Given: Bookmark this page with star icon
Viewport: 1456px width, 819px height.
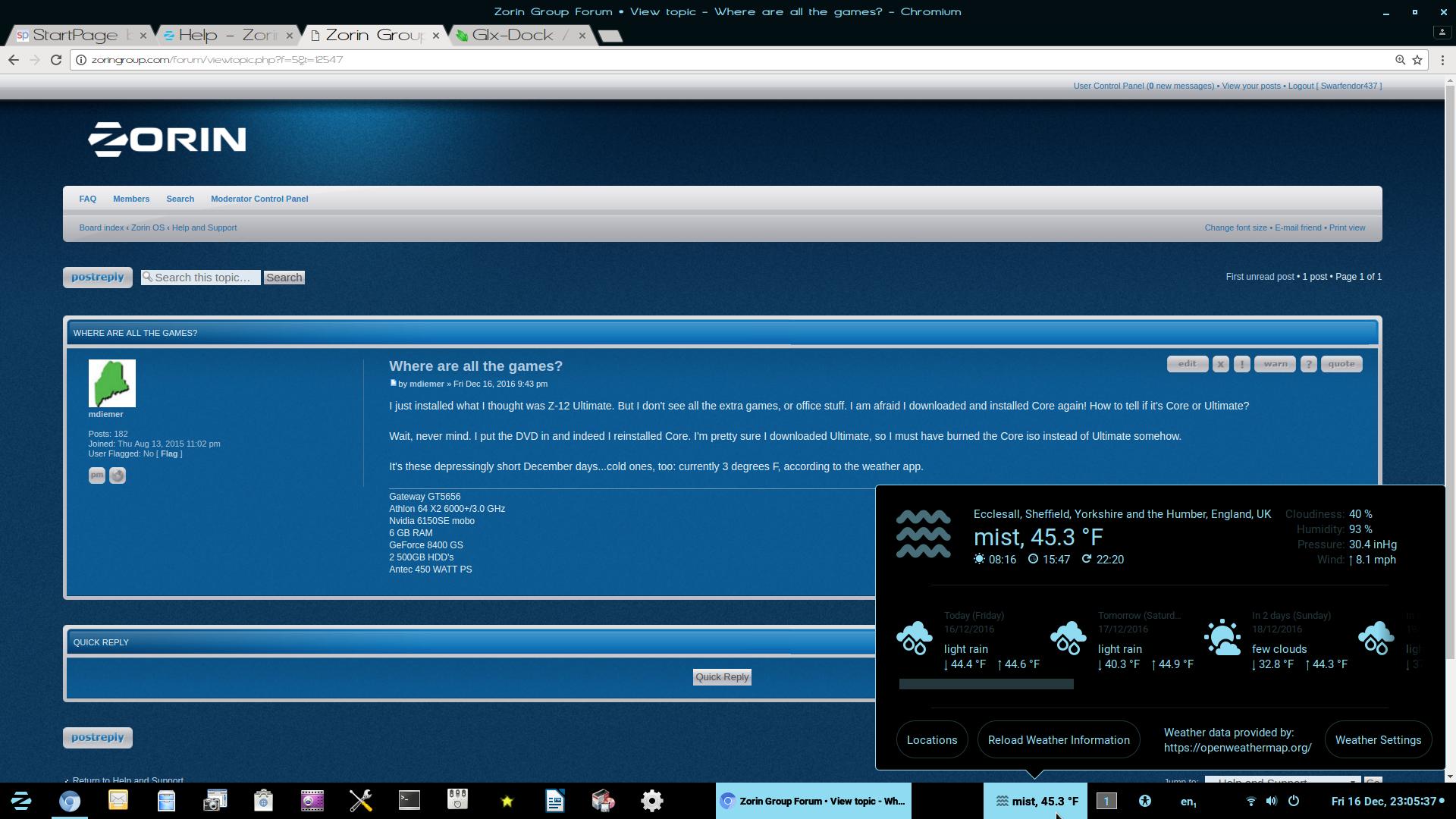Looking at the screenshot, I should (1417, 60).
